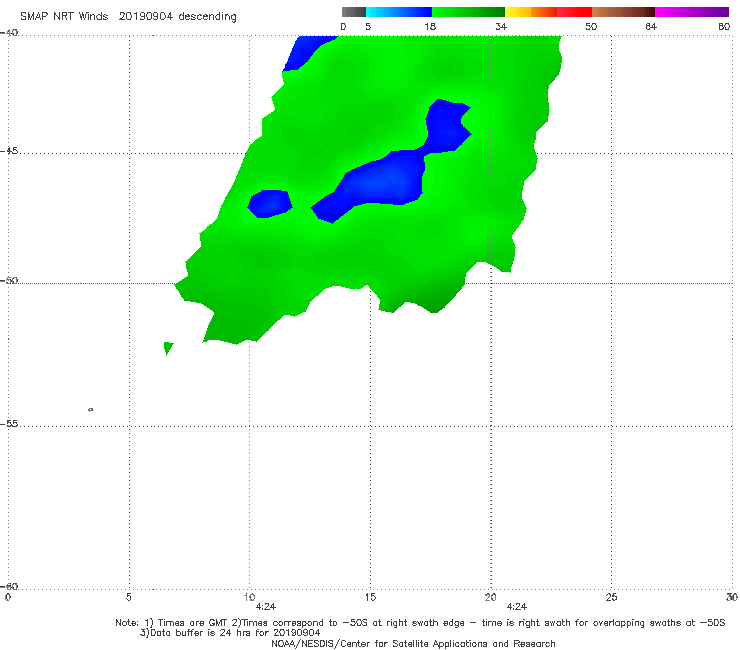The width and height of the screenshot is (740, 650).
Task: Click the blue patch at the swath's top edge
Action: [307, 50]
